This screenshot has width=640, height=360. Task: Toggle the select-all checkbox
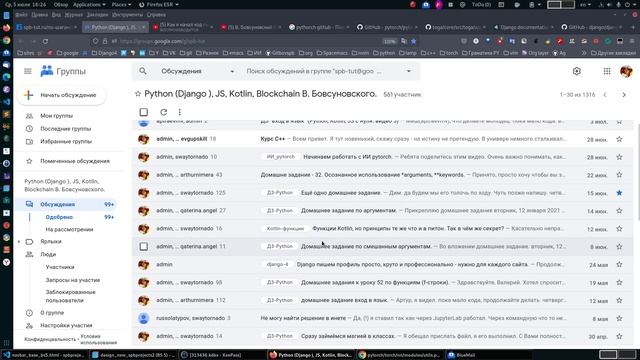click(144, 112)
